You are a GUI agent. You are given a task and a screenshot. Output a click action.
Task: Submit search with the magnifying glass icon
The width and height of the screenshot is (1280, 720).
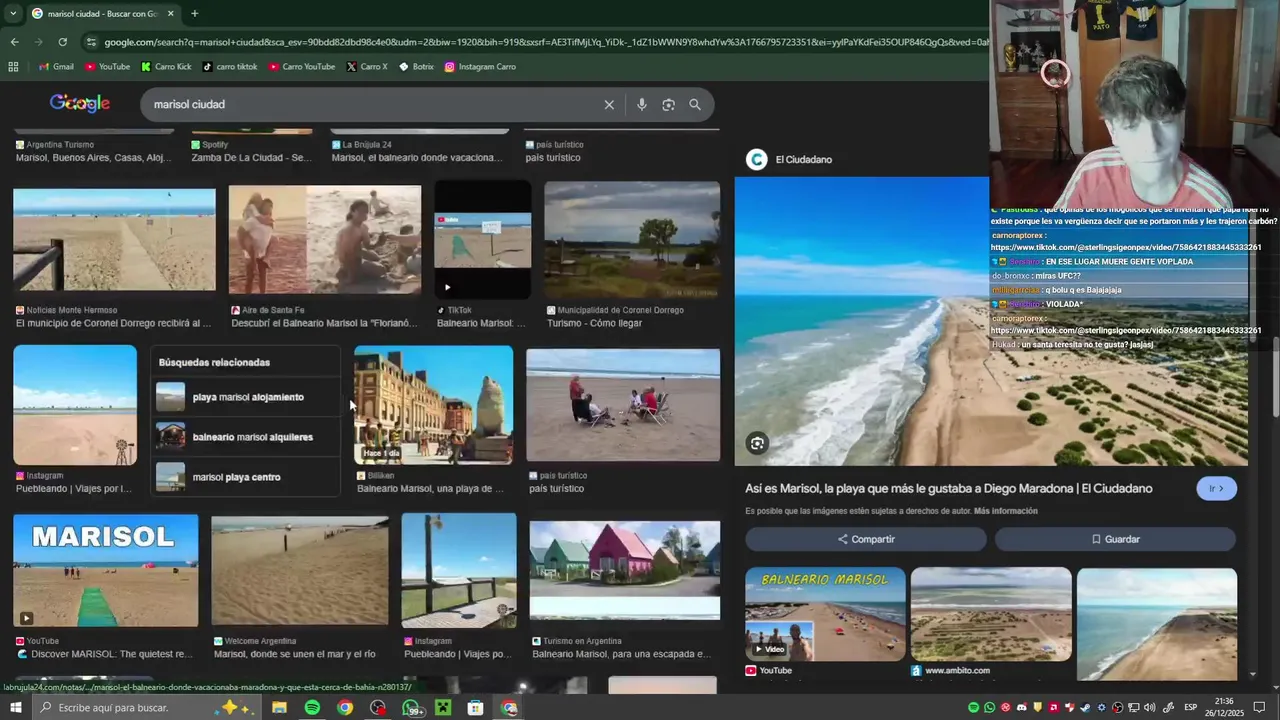pos(695,104)
